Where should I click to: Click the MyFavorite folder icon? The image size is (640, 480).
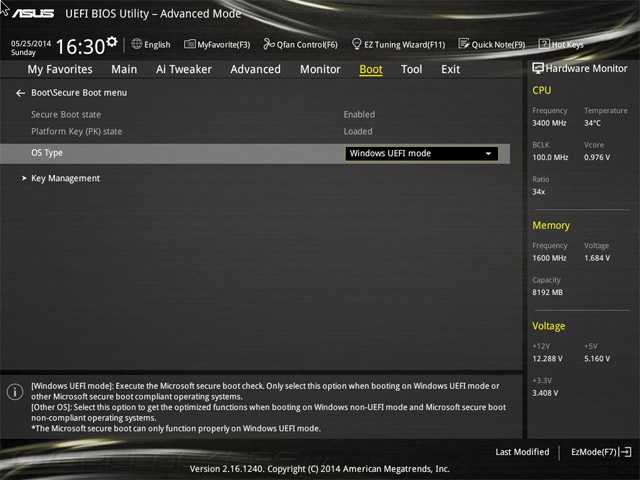[189, 44]
